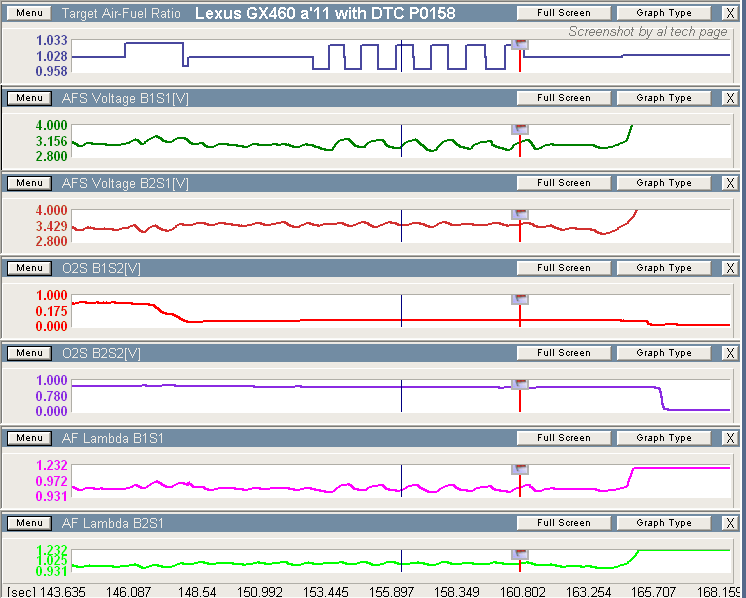746x598 pixels.
Task: Click Full Screen on AFS Voltage B2S1 graph
Action: (x=563, y=183)
